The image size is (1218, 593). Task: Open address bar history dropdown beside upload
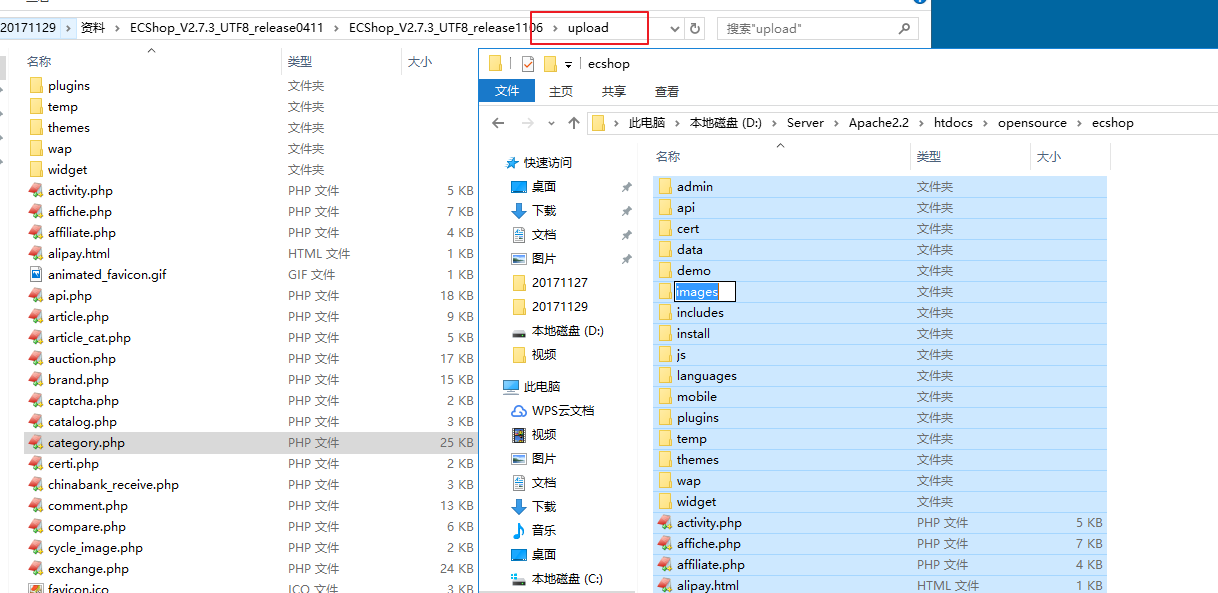pyautogui.click(x=675, y=28)
